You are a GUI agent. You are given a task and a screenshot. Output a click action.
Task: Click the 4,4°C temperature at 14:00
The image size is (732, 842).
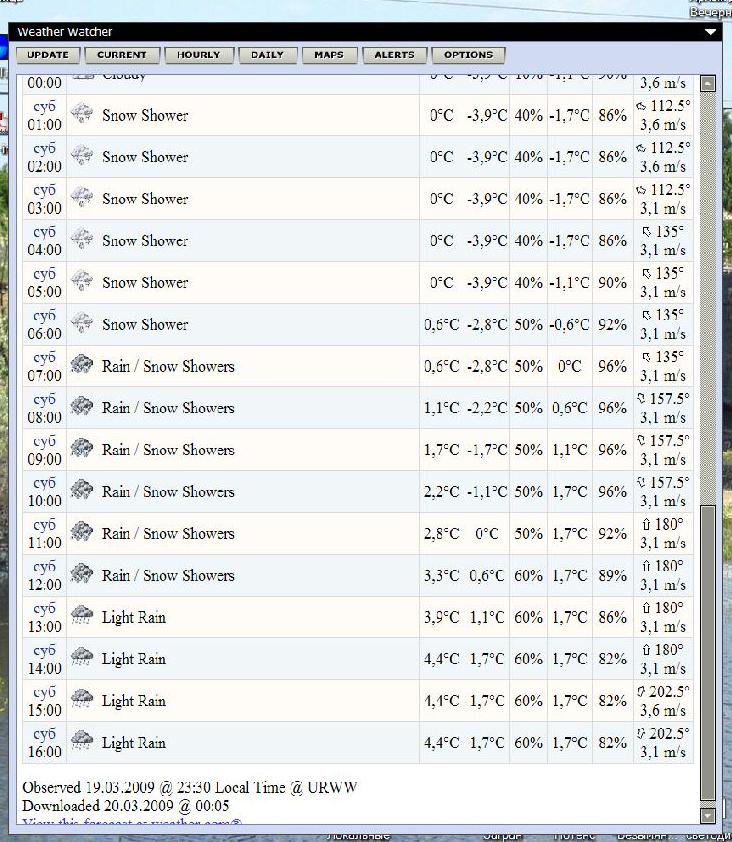[441, 659]
